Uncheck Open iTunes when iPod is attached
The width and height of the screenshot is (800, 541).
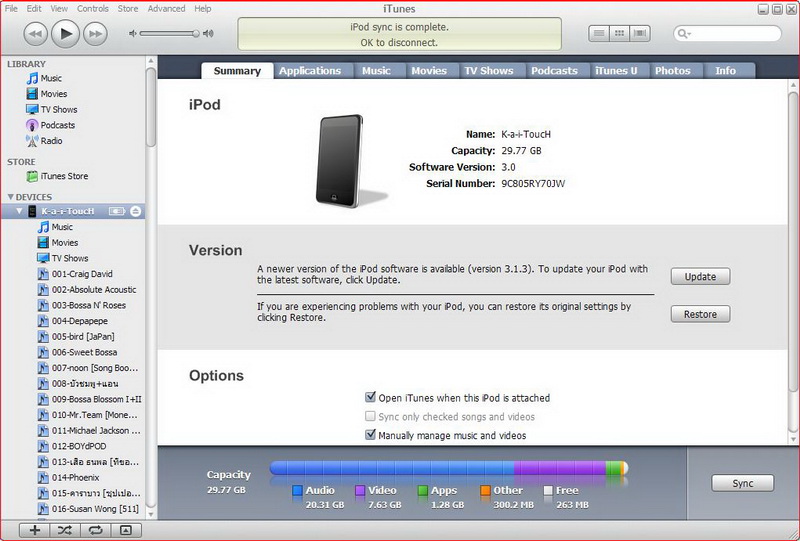(x=371, y=398)
